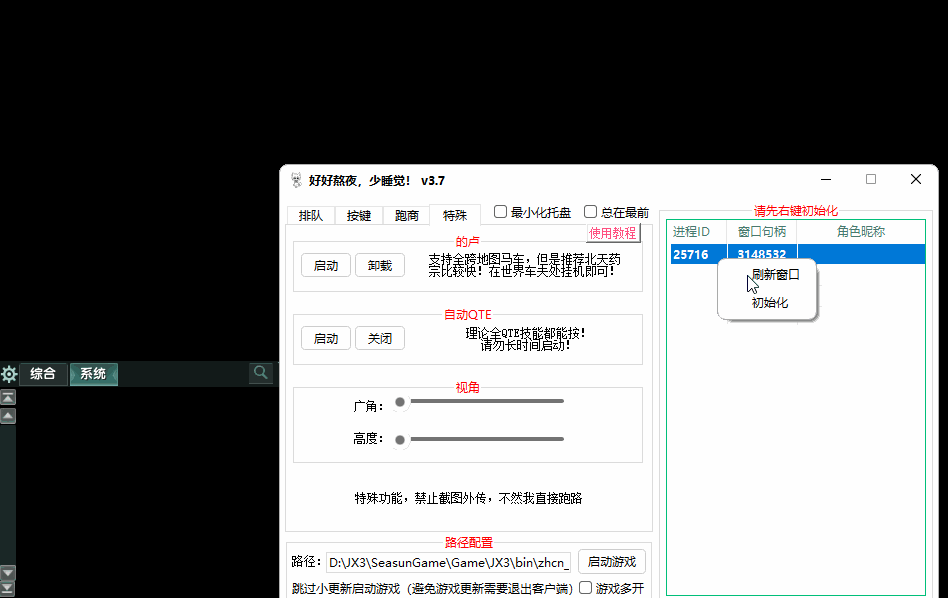Enable the 总在最前 checkbox
Screen dimensions: 948x598
(590, 212)
